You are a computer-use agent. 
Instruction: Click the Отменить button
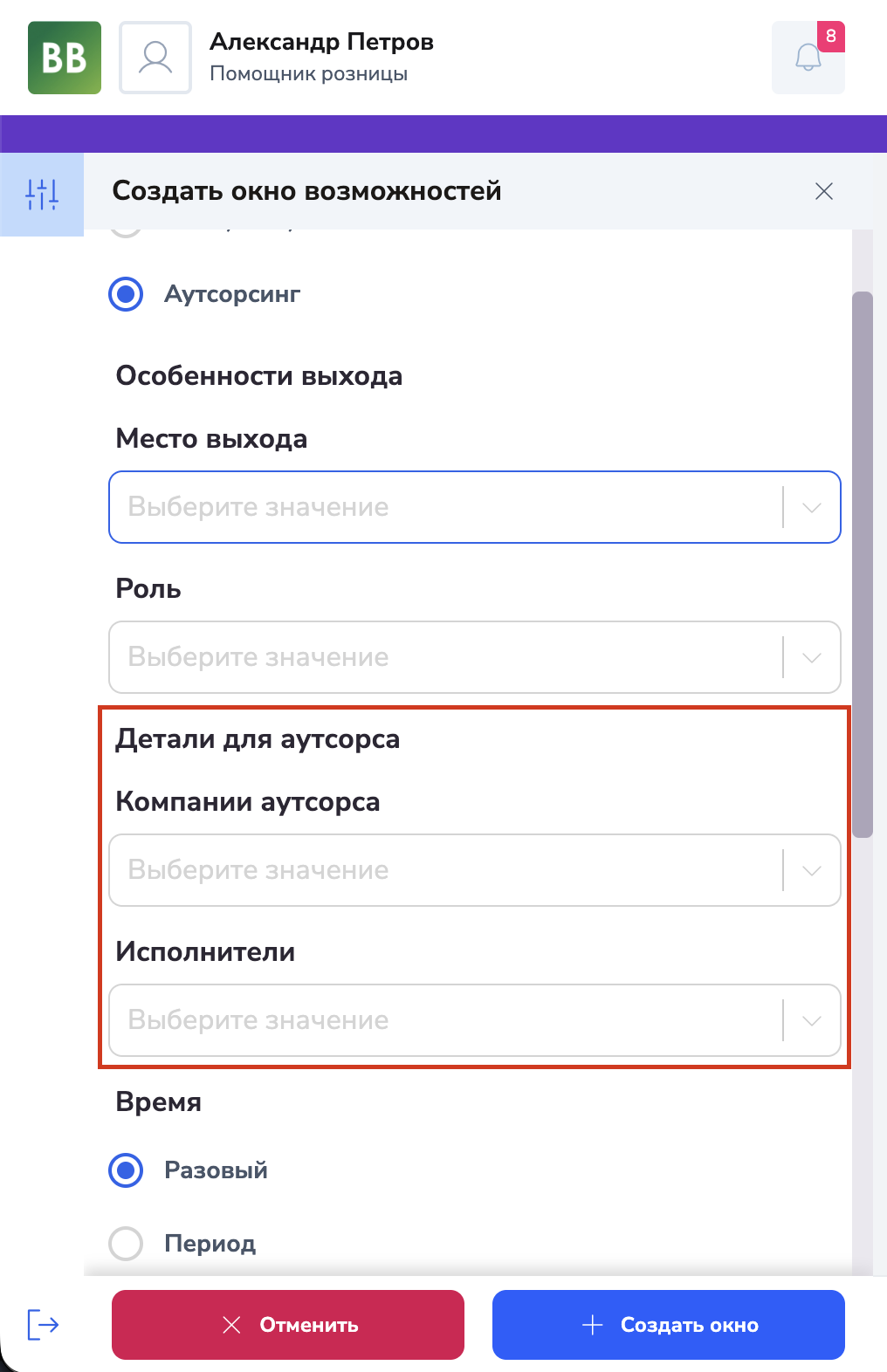coord(288,1325)
